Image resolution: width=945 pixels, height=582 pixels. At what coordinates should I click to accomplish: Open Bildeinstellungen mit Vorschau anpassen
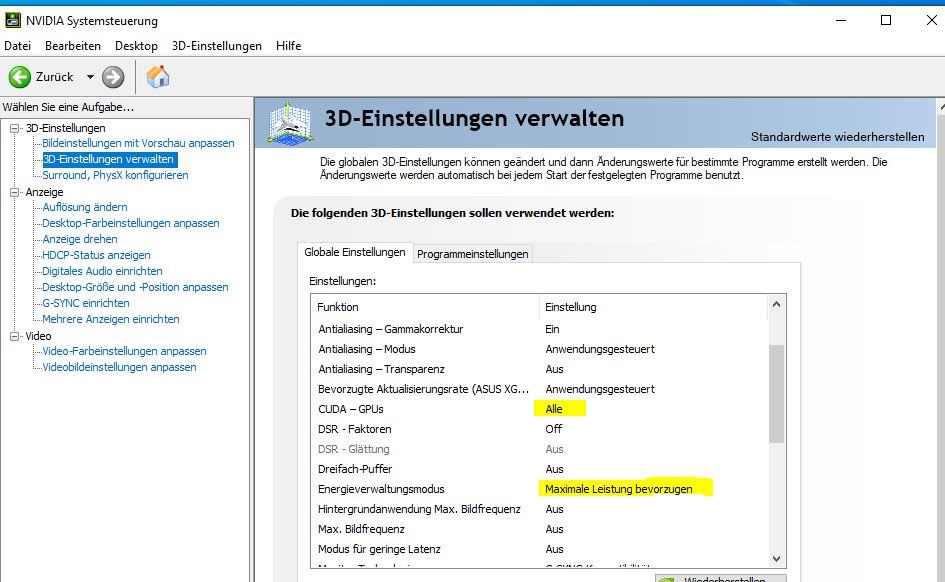click(138, 143)
